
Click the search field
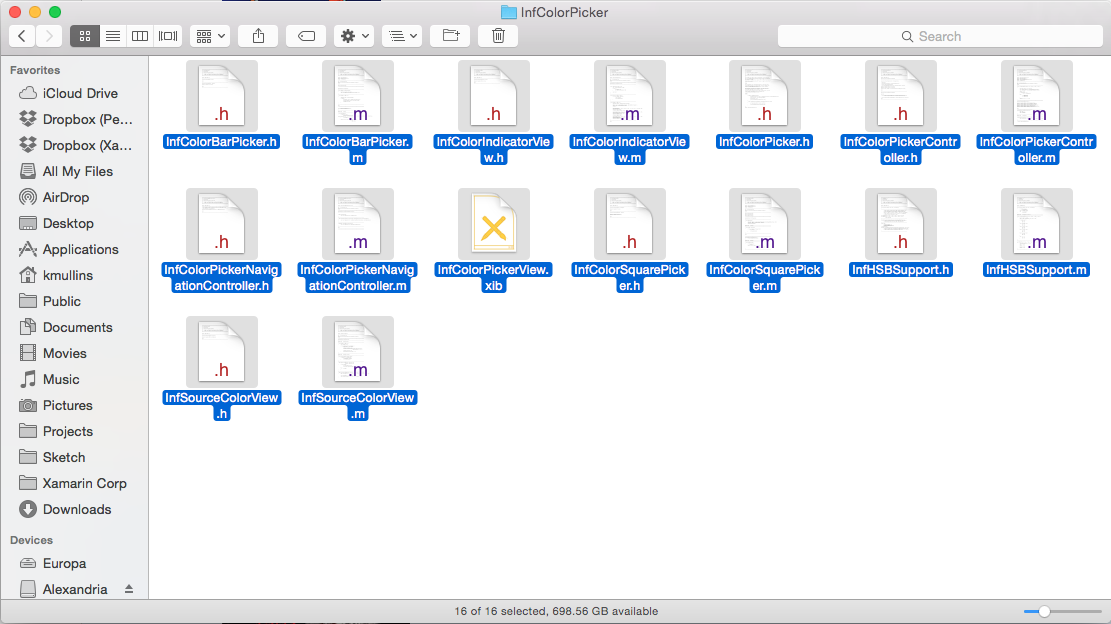pos(938,36)
